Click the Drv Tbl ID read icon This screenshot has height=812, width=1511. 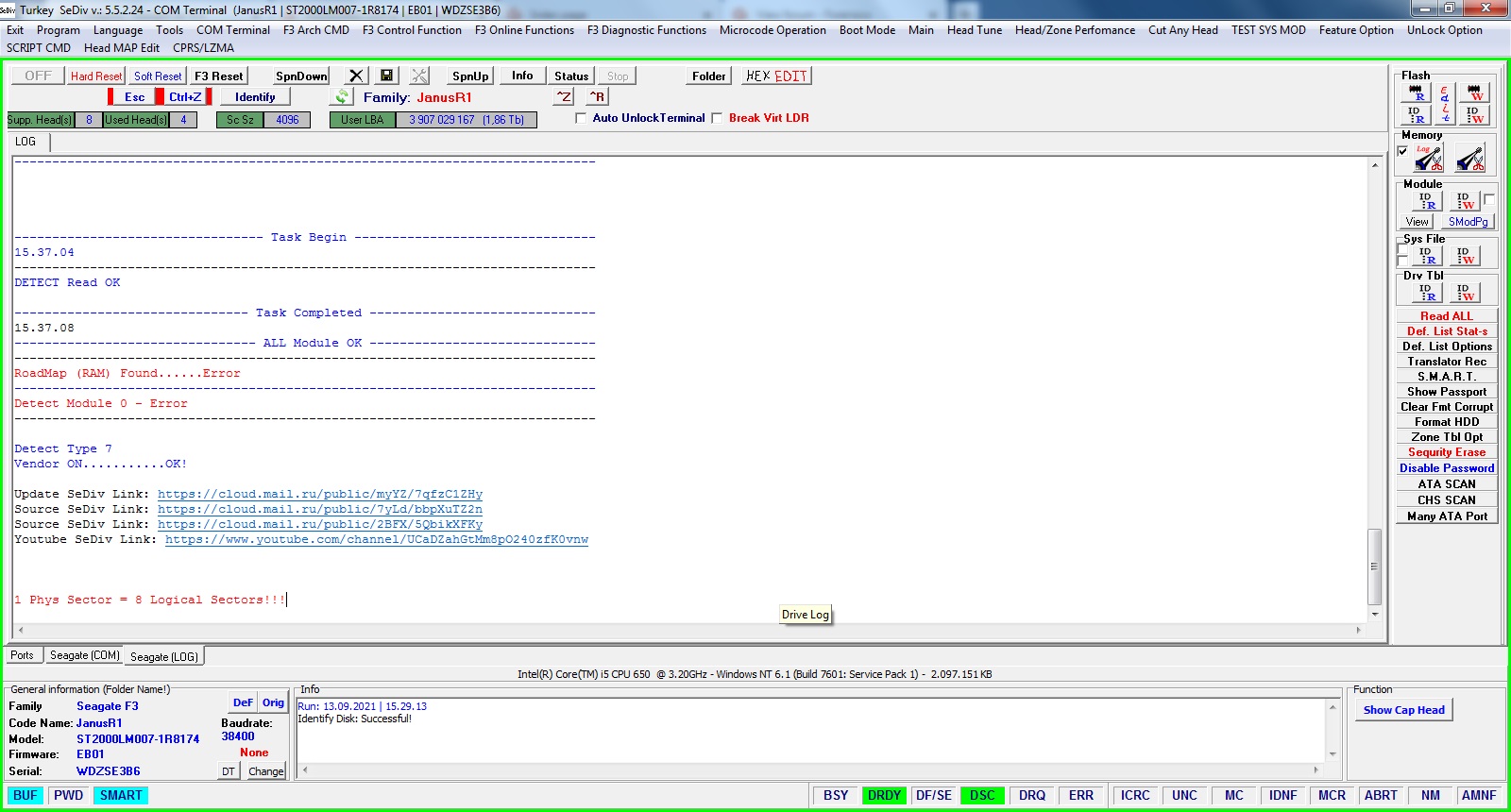(x=1427, y=293)
